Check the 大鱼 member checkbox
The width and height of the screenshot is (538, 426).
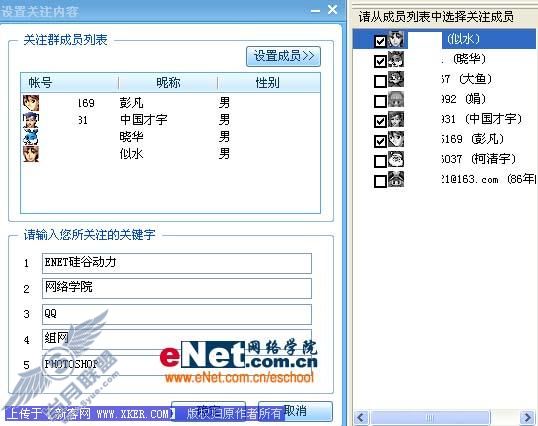pyautogui.click(x=380, y=81)
